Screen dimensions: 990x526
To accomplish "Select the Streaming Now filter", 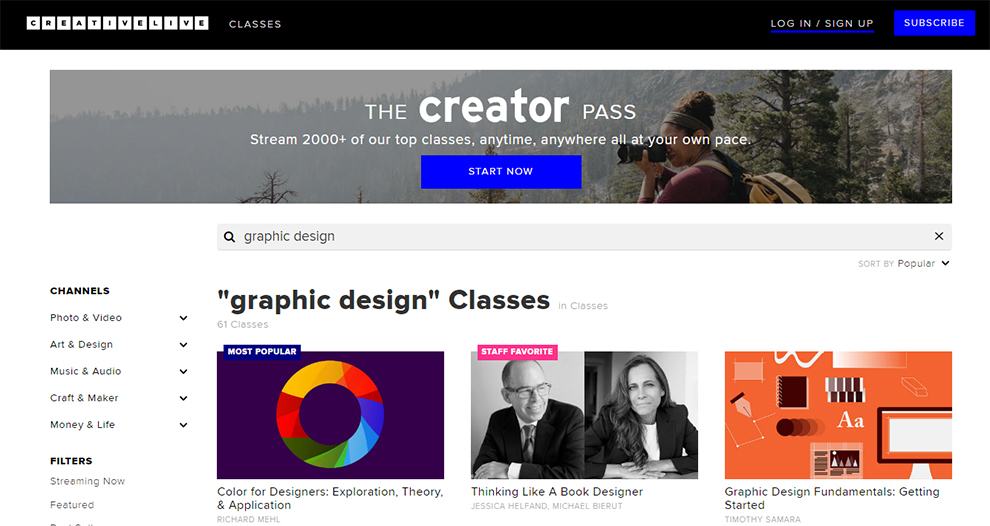I will point(87,481).
